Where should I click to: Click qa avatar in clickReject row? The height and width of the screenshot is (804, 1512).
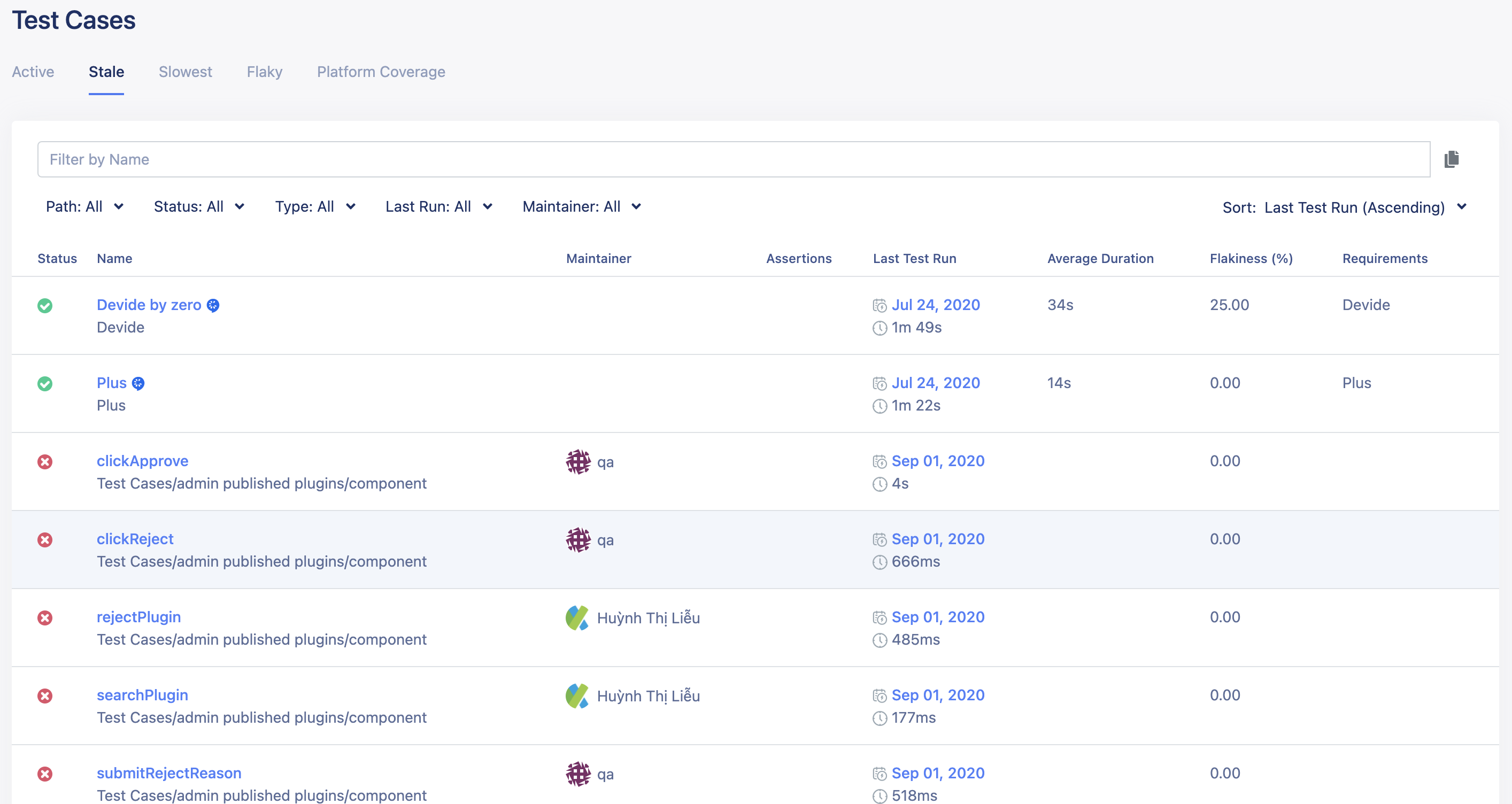tap(578, 540)
